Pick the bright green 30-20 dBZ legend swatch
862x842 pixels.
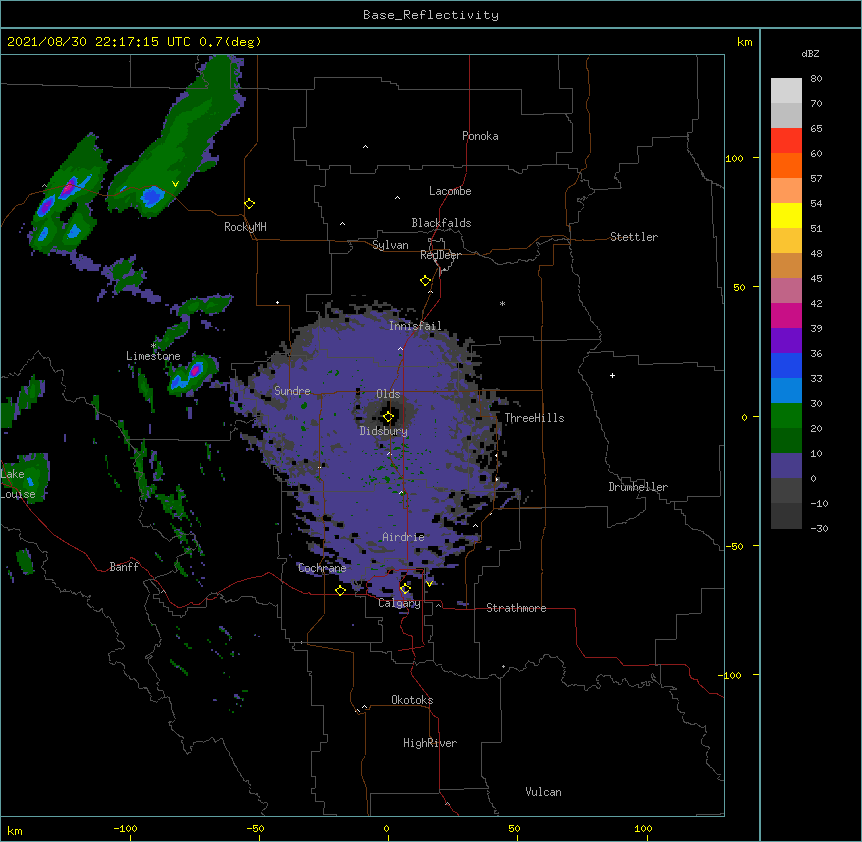click(x=786, y=416)
